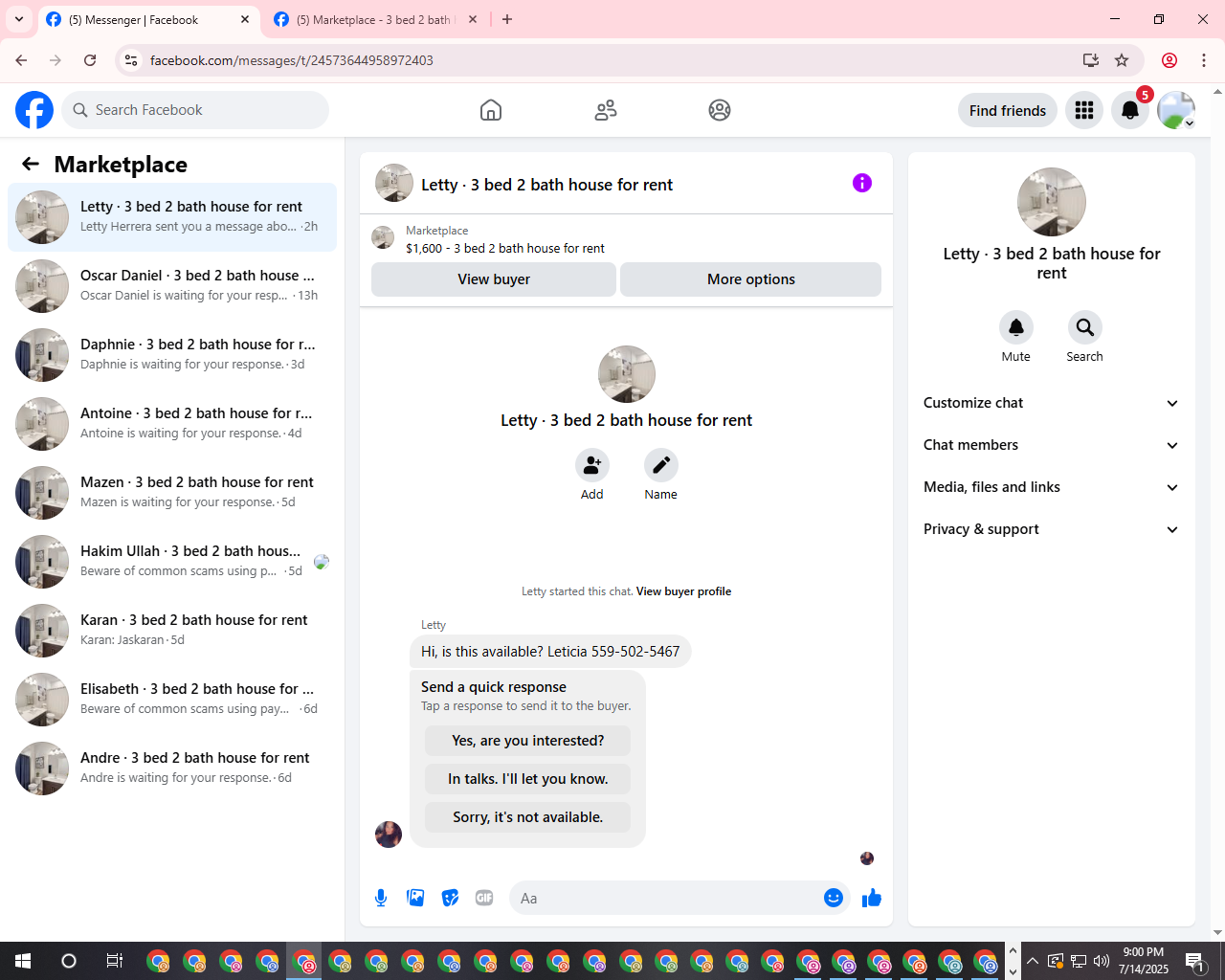Open Antoine conversation
1225x980 pixels.
pos(172,424)
